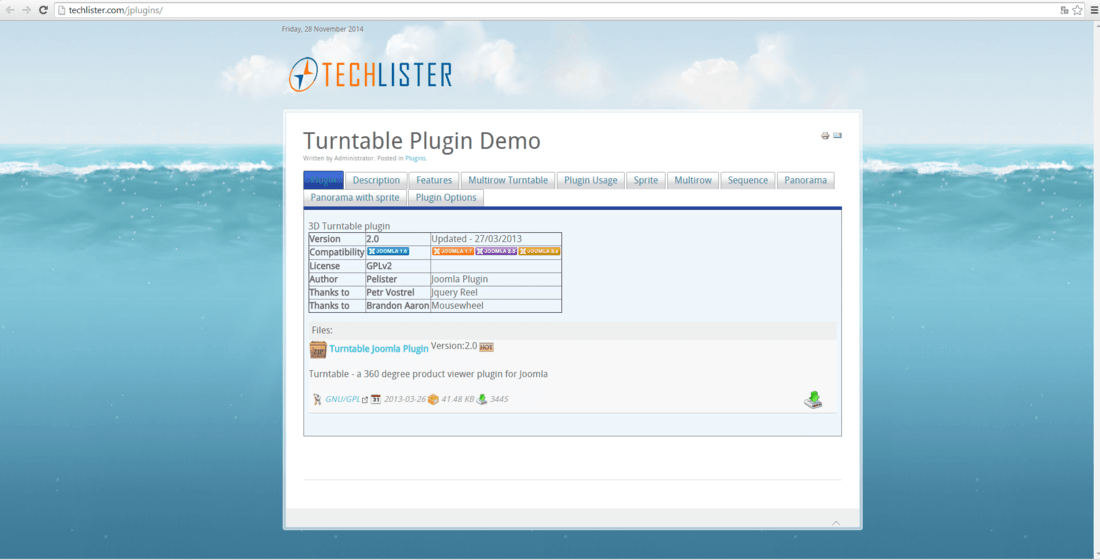Click the 'Jquery Reel' cell

[496, 293]
